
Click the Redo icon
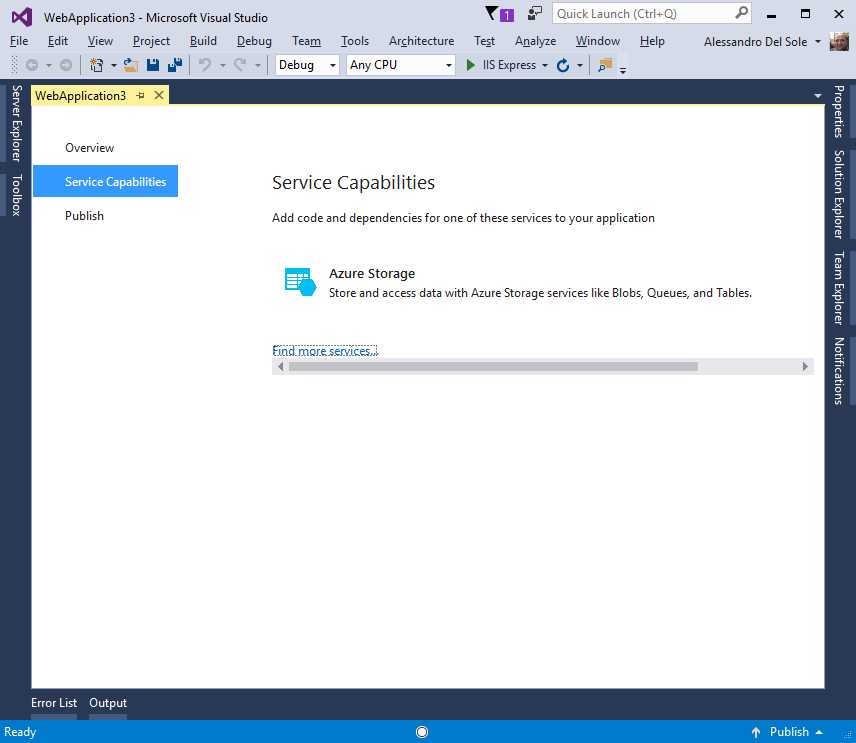[x=240, y=65]
